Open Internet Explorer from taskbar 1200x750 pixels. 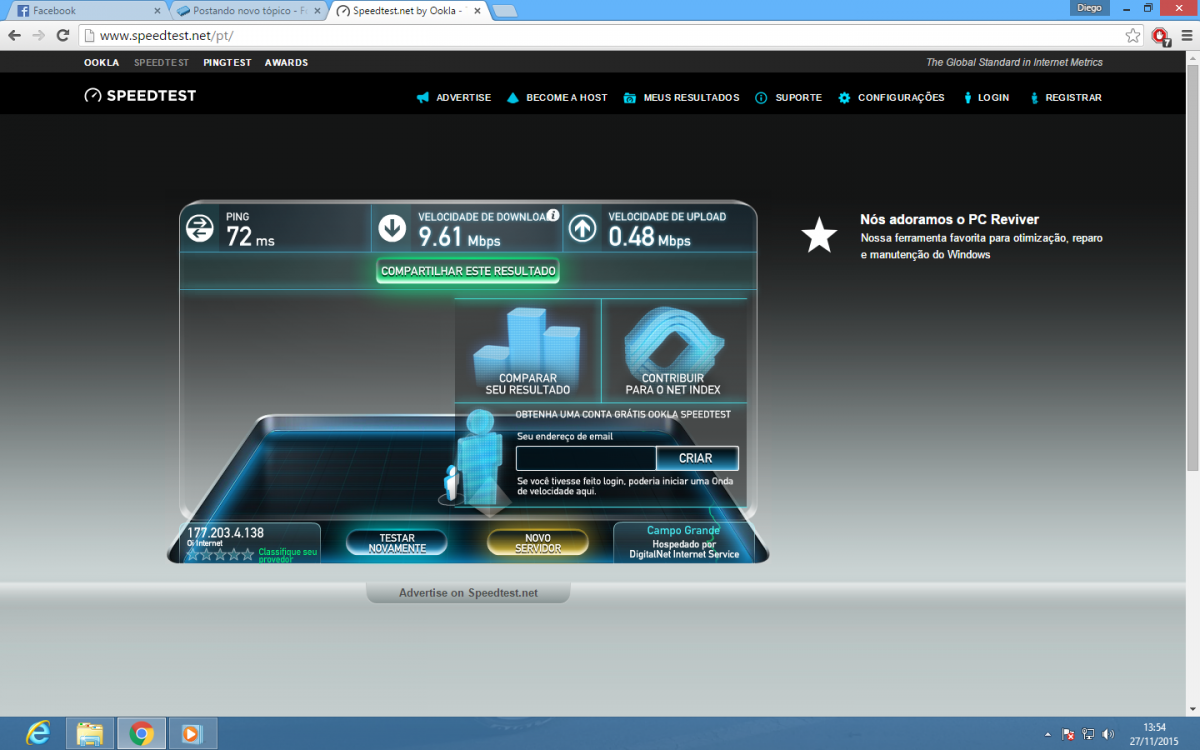[x=38, y=733]
